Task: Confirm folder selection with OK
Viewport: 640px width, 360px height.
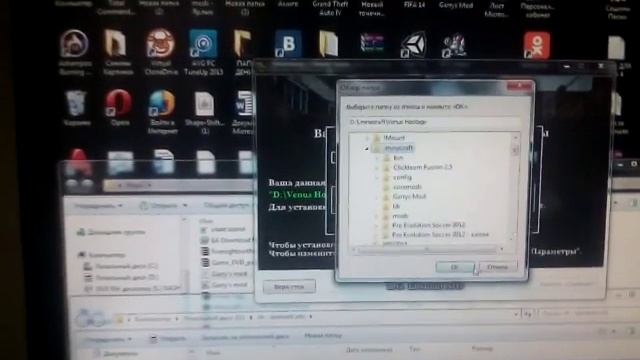Action: [454, 267]
